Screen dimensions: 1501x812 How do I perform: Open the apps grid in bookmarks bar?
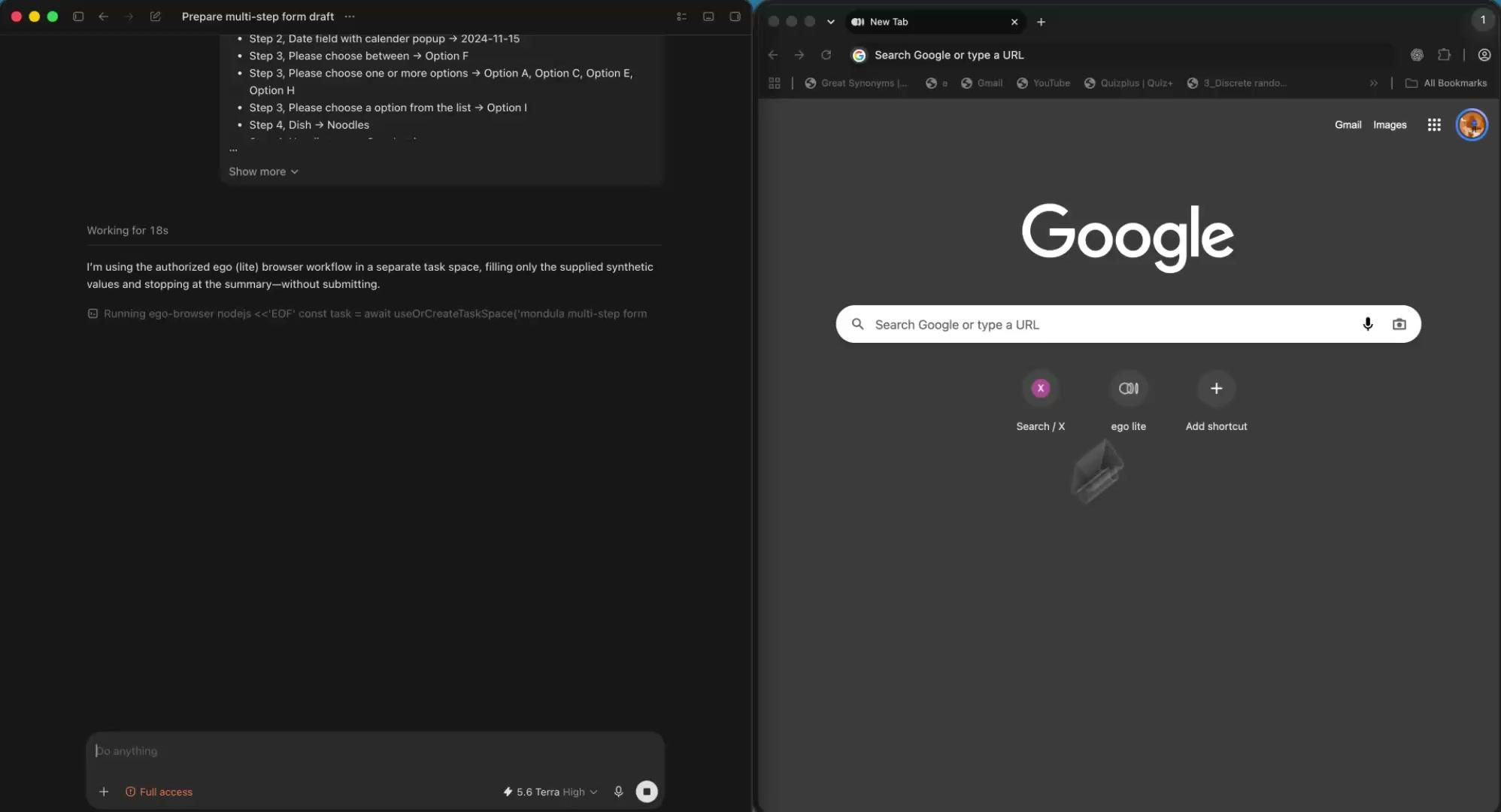775,83
